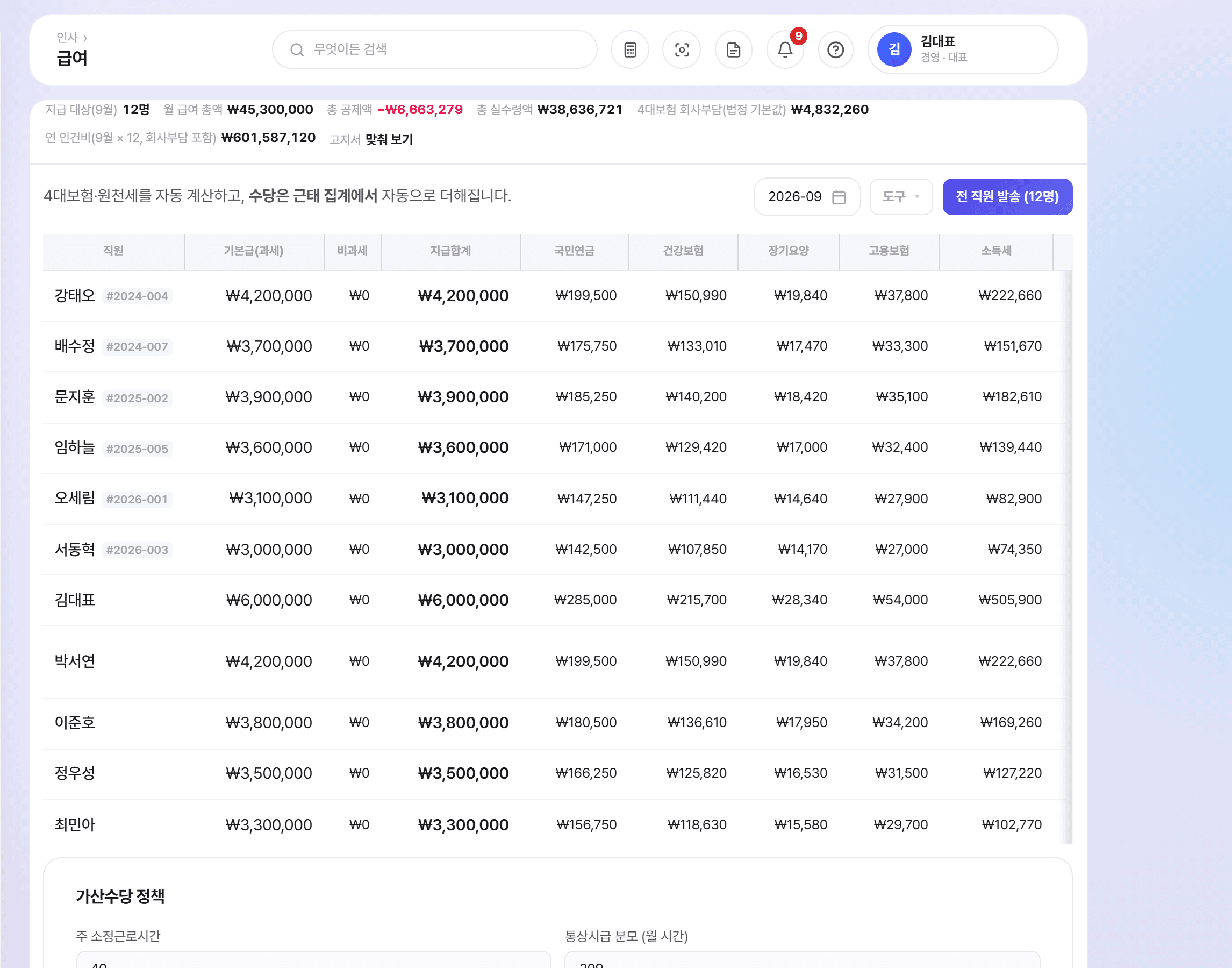
Task: Click the 장기요양 column header
Action: [789, 251]
